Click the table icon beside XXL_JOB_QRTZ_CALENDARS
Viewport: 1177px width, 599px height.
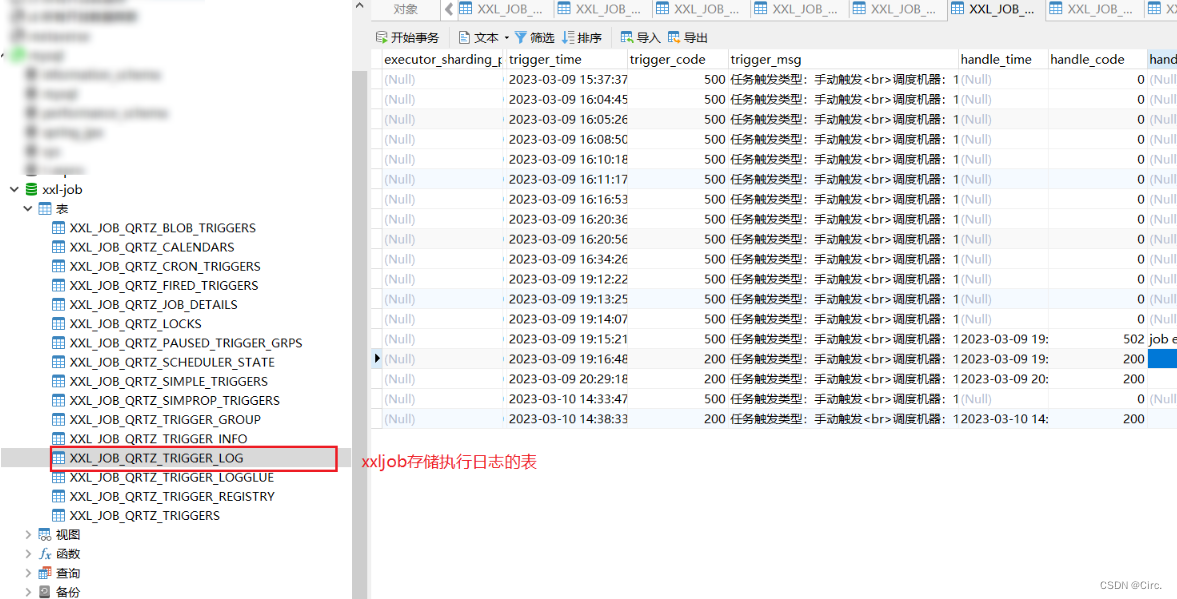pos(59,247)
